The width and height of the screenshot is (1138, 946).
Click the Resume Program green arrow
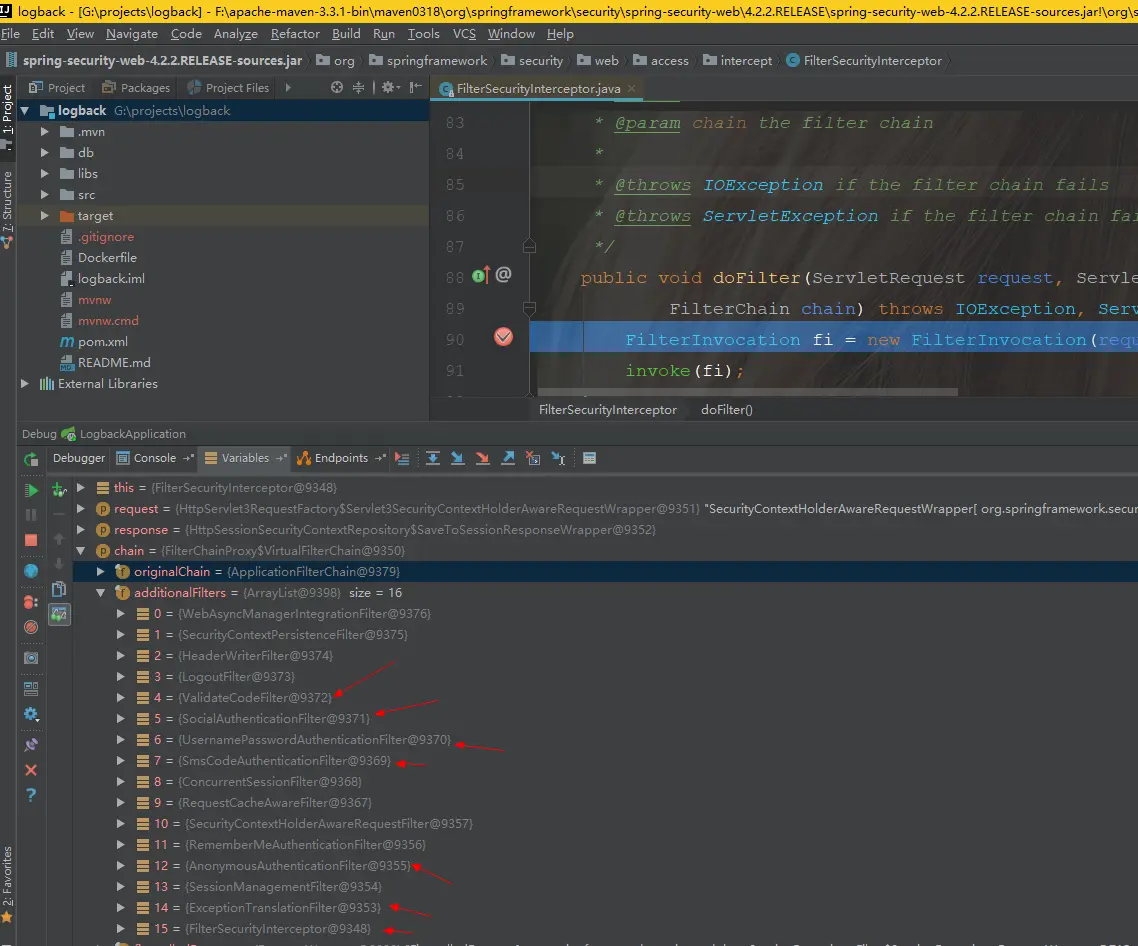31,490
